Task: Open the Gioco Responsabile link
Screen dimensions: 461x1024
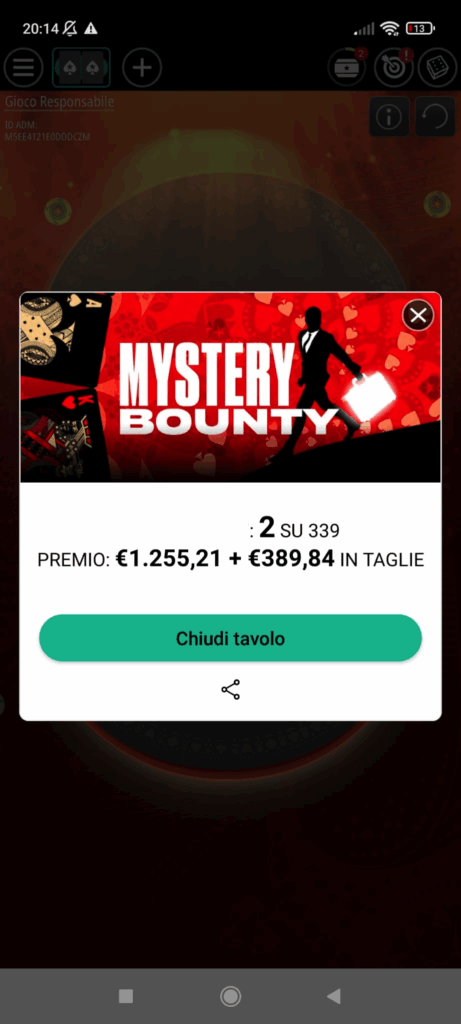Action: click(x=59, y=102)
